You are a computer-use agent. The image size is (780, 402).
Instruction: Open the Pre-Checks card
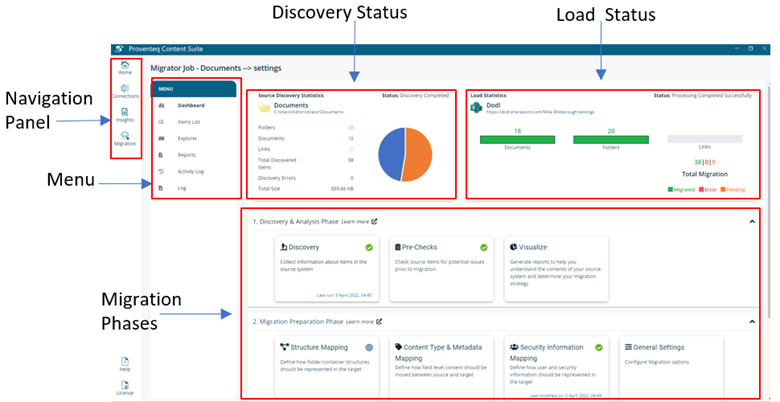(442, 269)
